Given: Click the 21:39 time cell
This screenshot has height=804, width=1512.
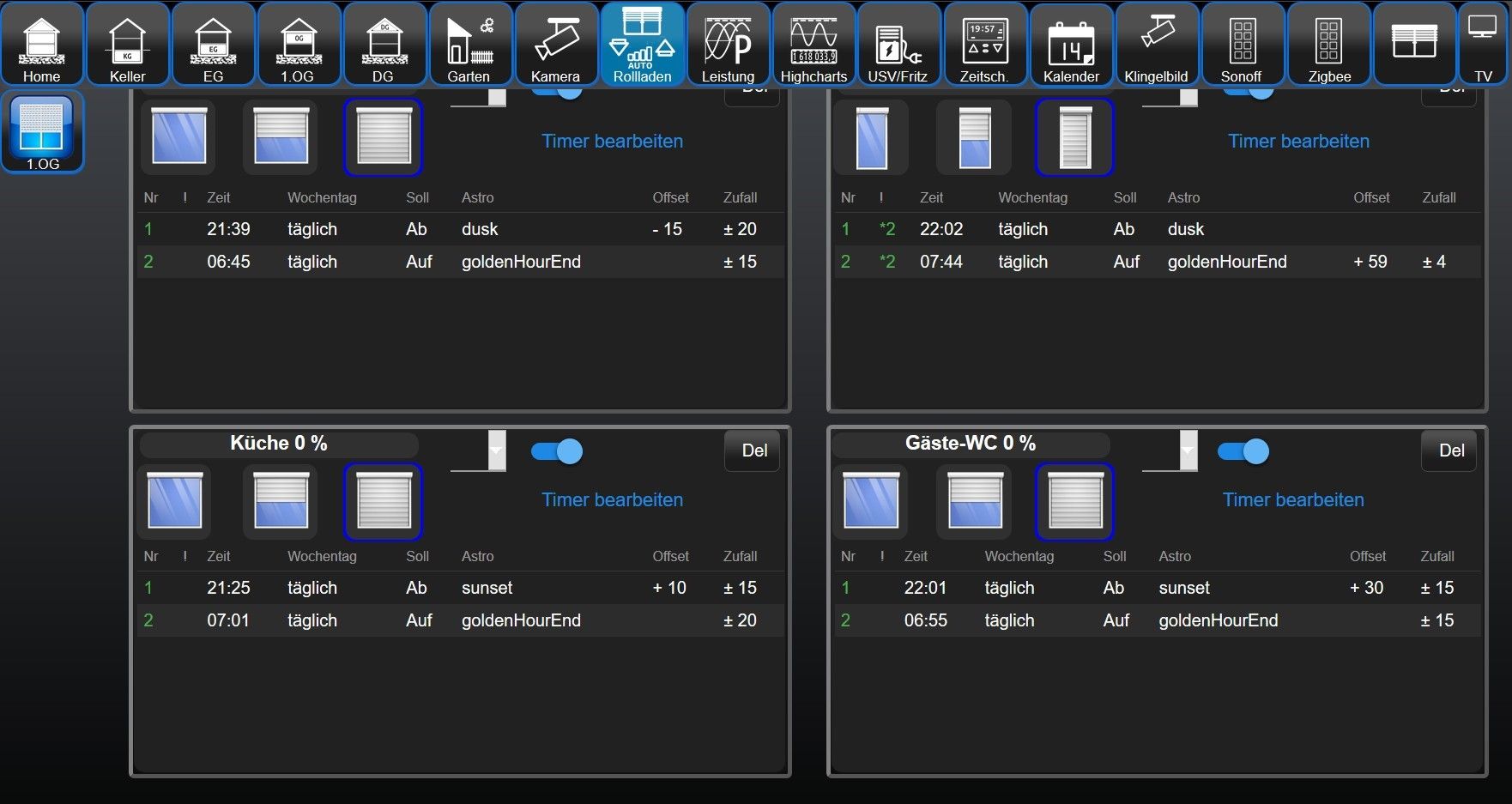Looking at the screenshot, I should pyautogui.click(x=228, y=229).
